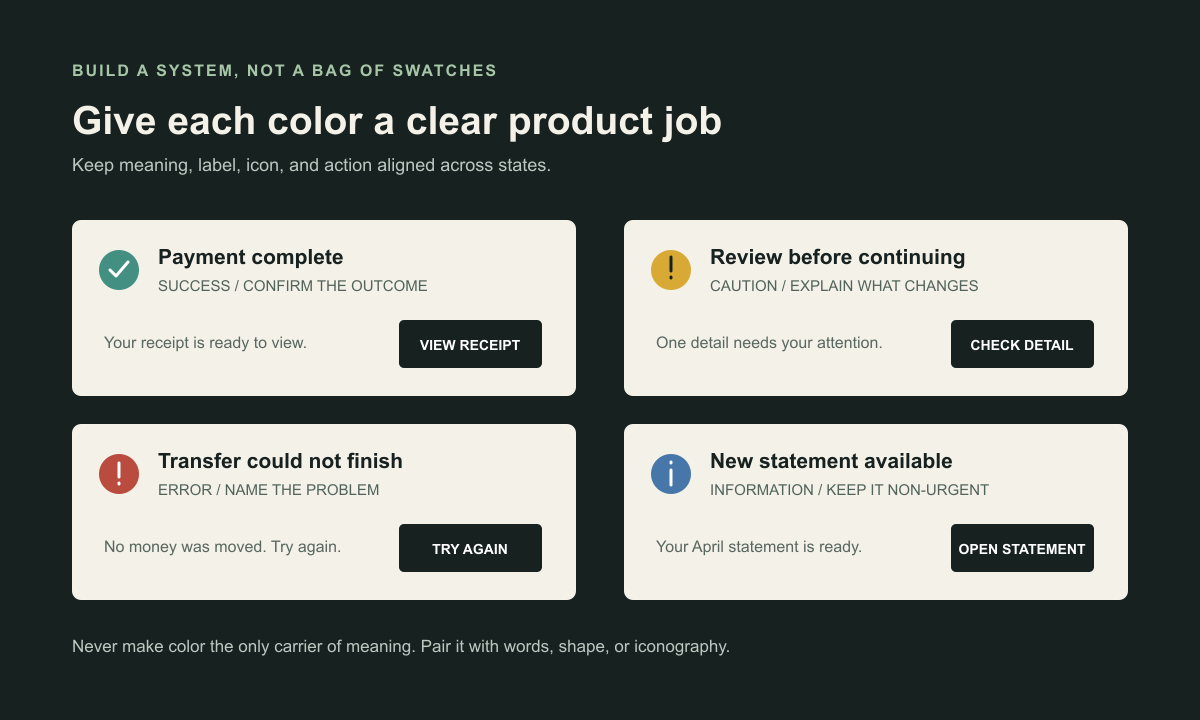Click 'INFORMATION / KEEP IT NON-URGENT' label
Screen dimensions: 1200x720
tap(849, 490)
